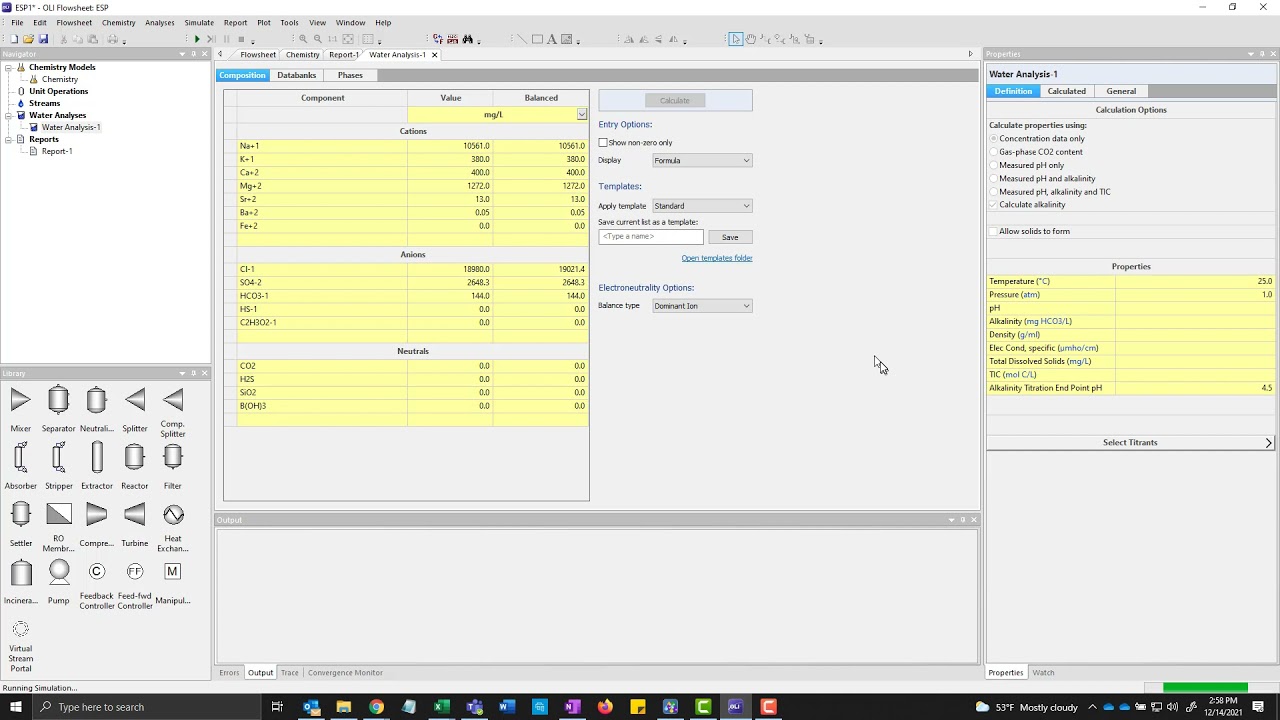The width and height of the screenshot is (1280, 720).
Task: Click the template Save button
Action: point(730,237)
